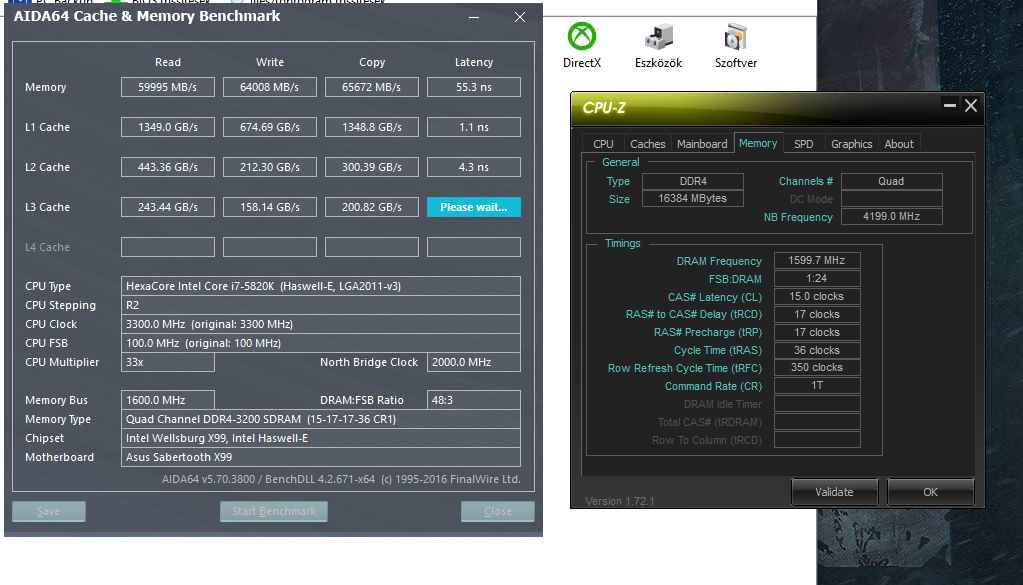Select the L2 Cache Copy value 300.39 GB/s
Viewport: 1023px width, 585px height.
[372, 167]
